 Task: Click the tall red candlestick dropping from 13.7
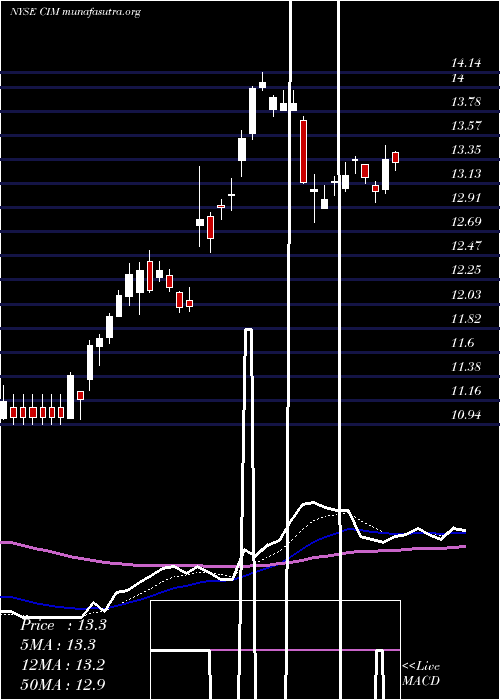tap(304, 152)
